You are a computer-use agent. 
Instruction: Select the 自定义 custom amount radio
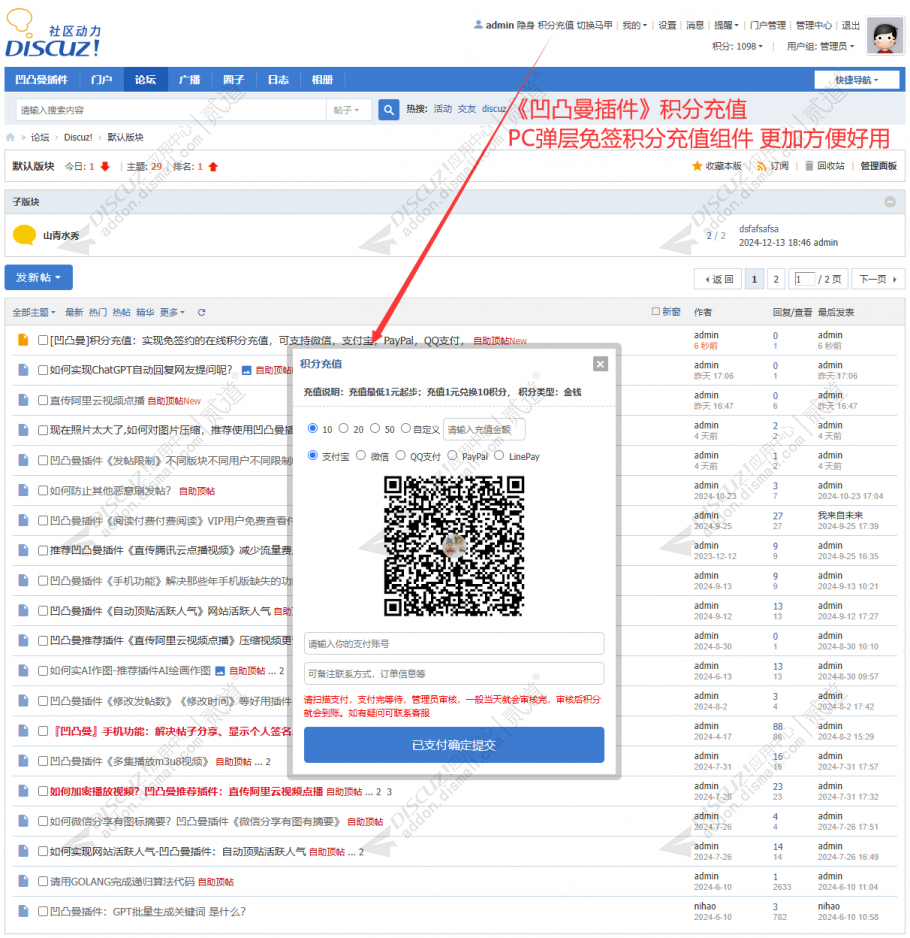click(x=406, y=428)
